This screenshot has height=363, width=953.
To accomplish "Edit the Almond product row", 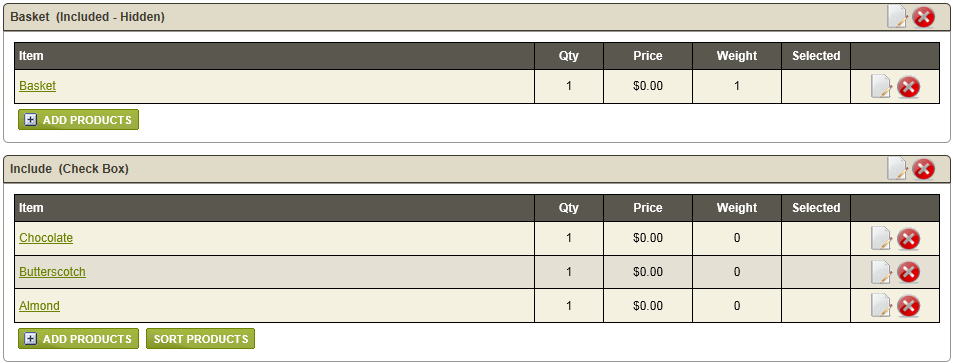I will [882, 305].
